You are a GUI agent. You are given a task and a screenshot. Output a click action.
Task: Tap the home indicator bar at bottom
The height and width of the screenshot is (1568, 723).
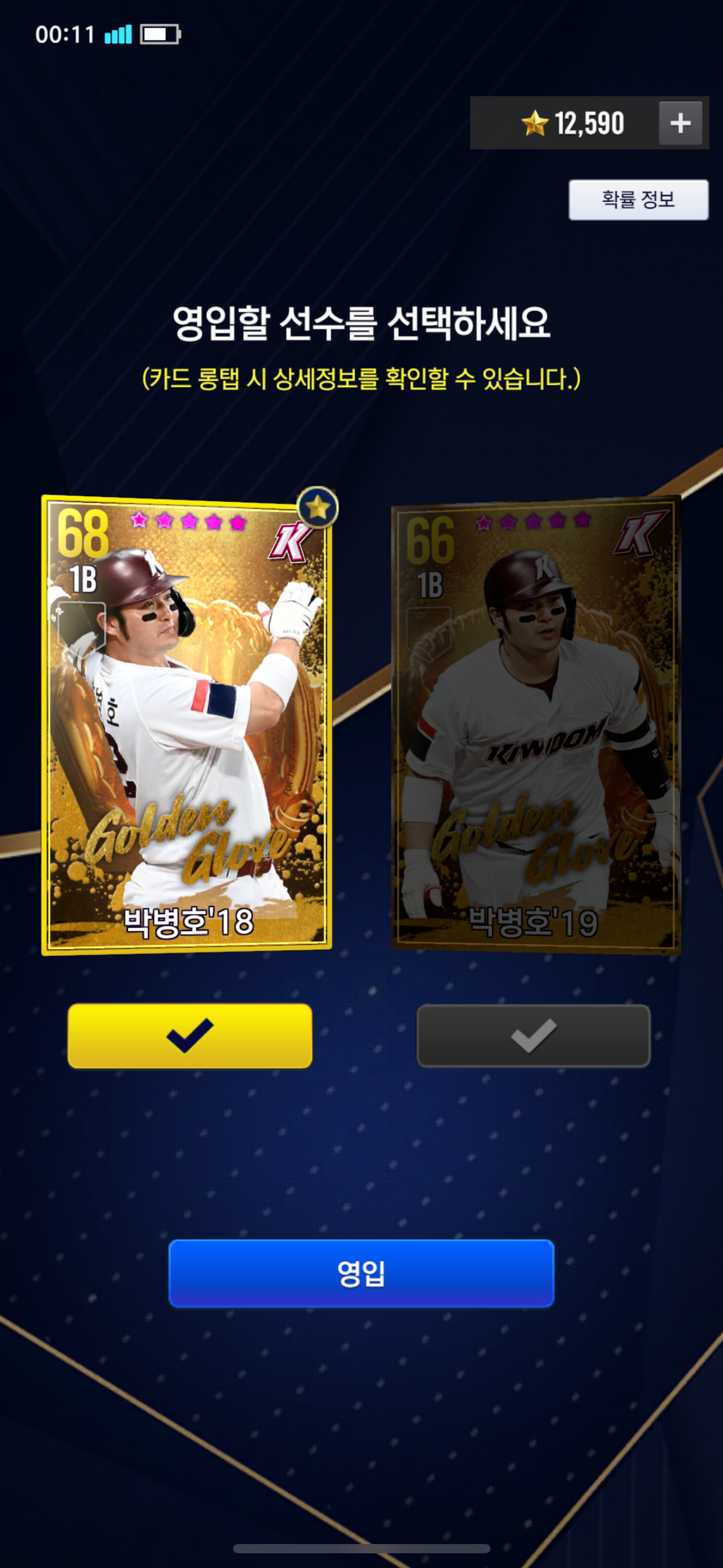361,1548
